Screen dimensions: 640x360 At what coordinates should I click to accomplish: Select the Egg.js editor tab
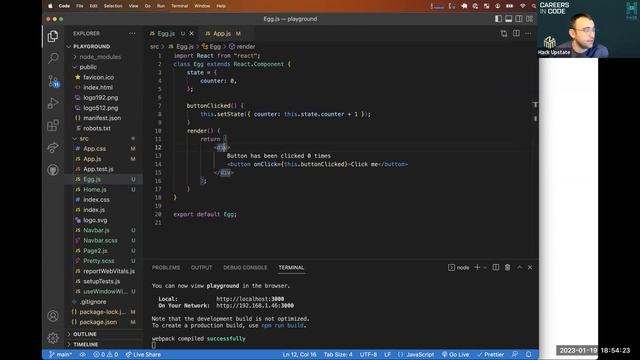coord(166,33)
